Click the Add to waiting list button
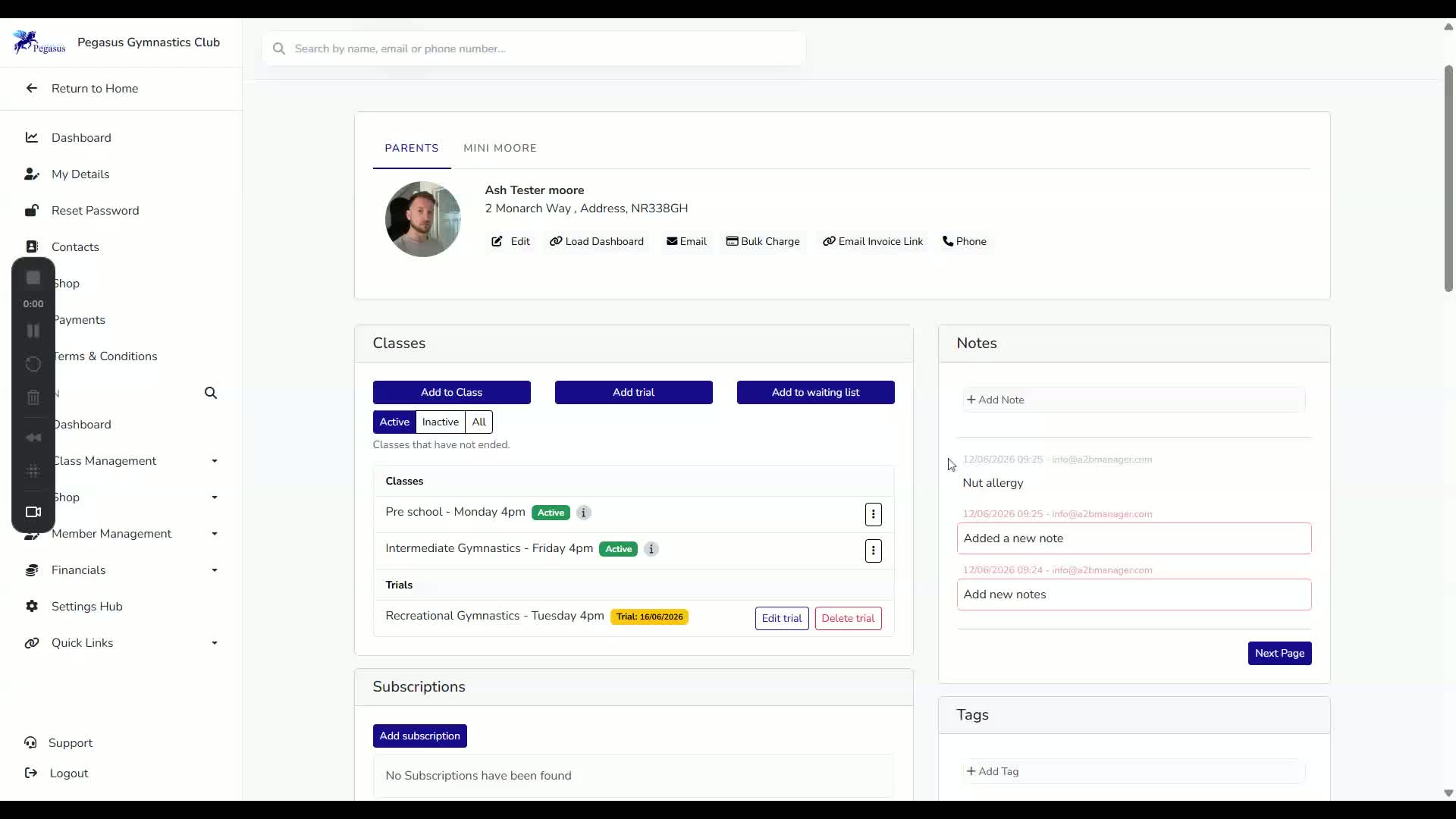 [816, 392]
